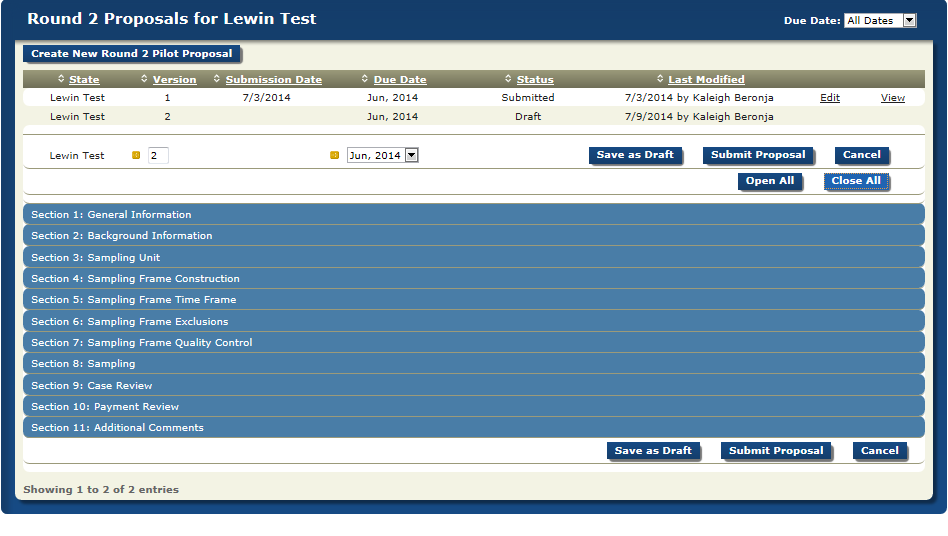Expand Section 6: Sampling Frame Exclusions
Image resolution: width=948 pixels, height=536 pixels.
474,321
